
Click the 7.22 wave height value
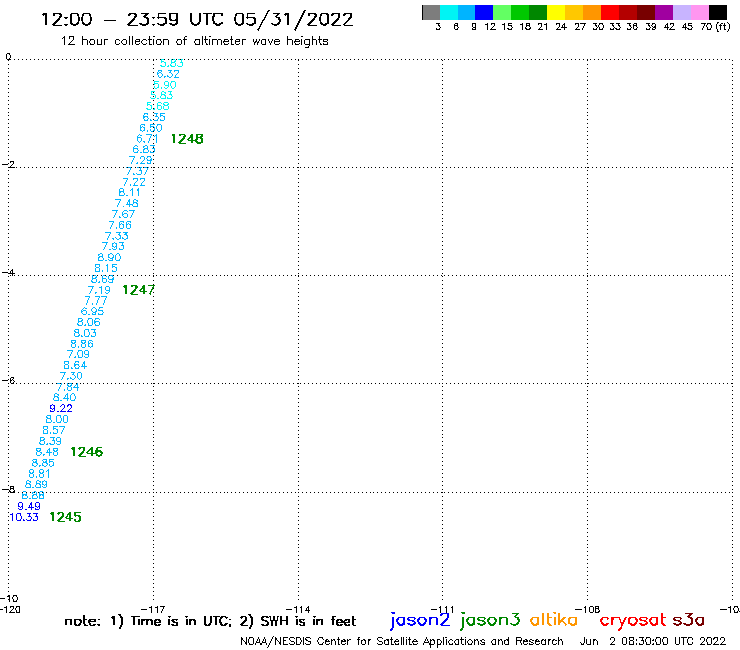(134, 182)
